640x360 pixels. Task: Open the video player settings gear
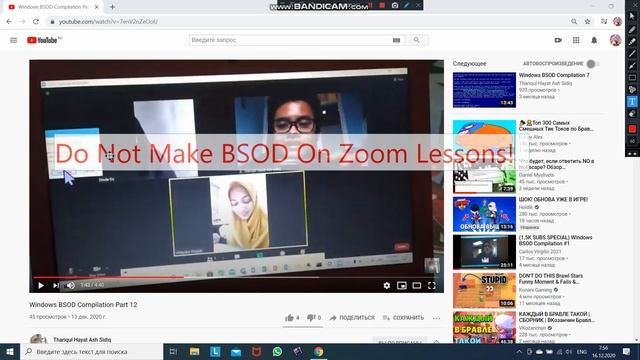(x=387, y=285)
